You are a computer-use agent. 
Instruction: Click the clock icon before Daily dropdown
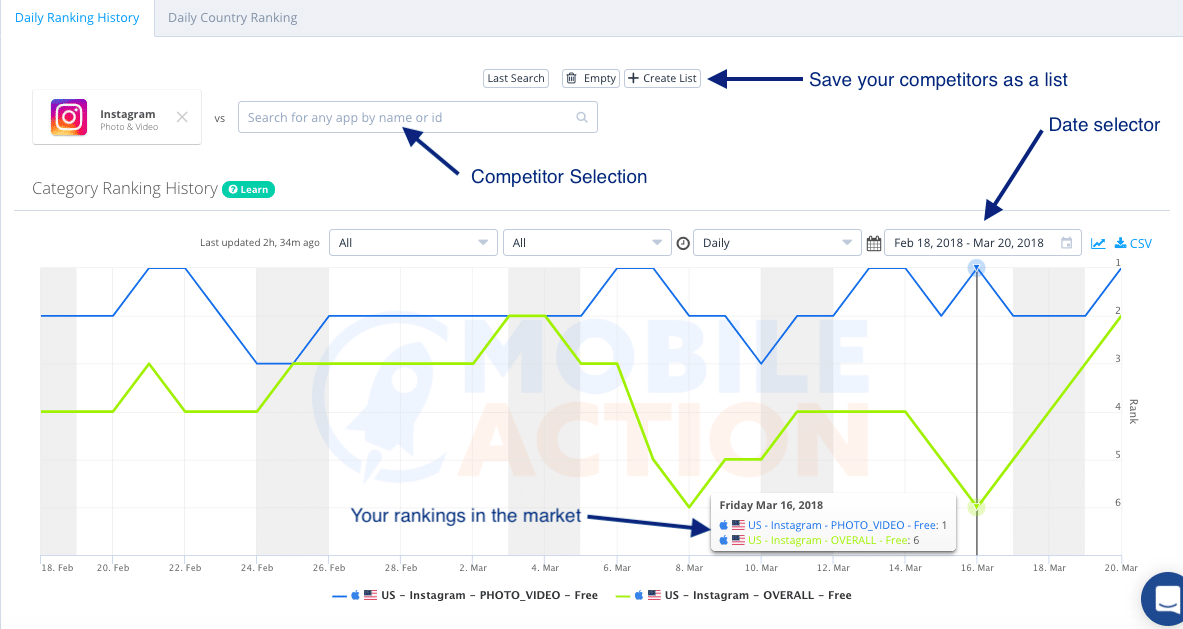click(x=684, y=244)
